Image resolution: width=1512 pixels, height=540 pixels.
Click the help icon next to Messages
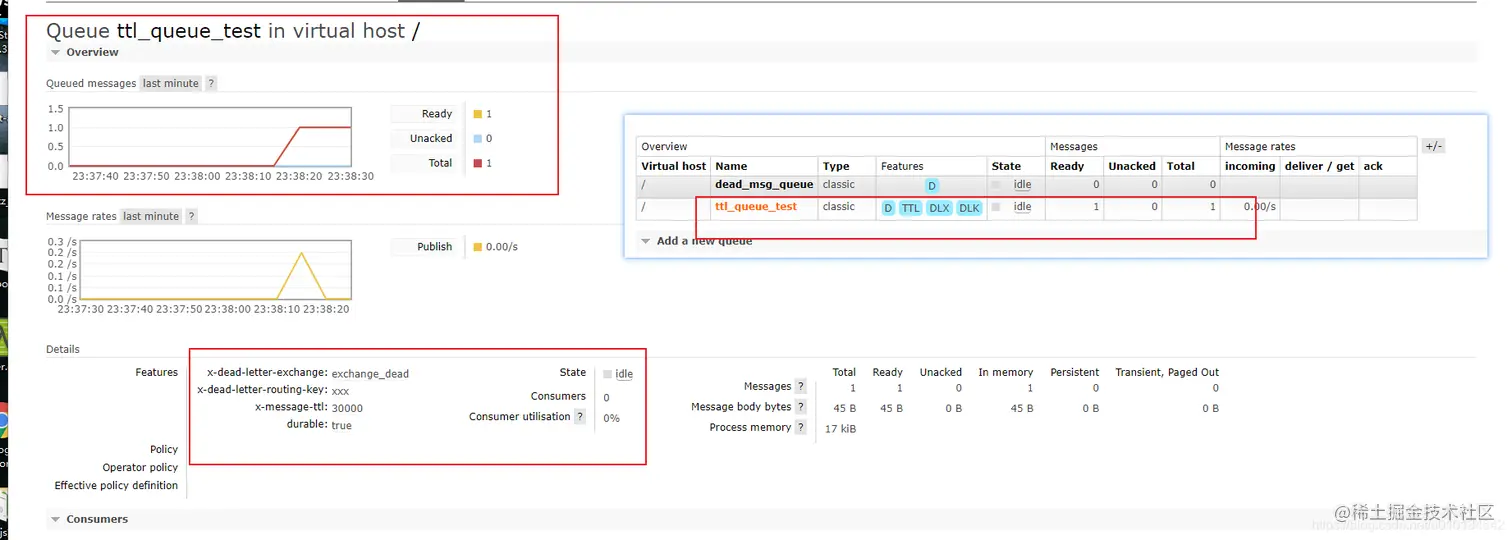coord(800,386)
